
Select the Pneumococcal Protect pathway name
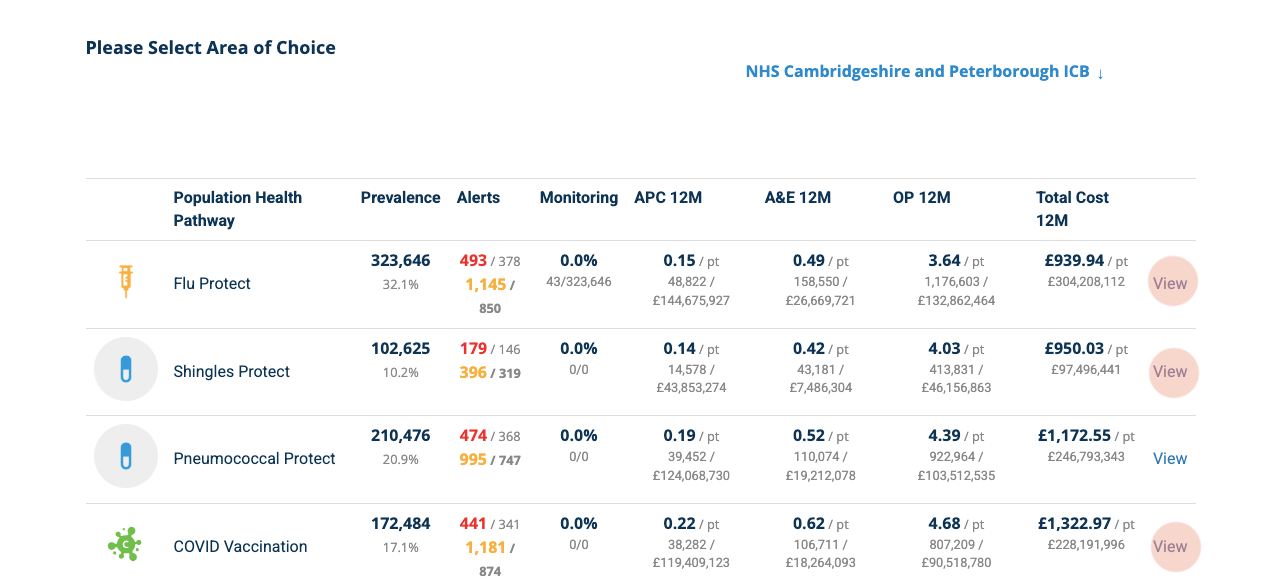tap(254, 458)
